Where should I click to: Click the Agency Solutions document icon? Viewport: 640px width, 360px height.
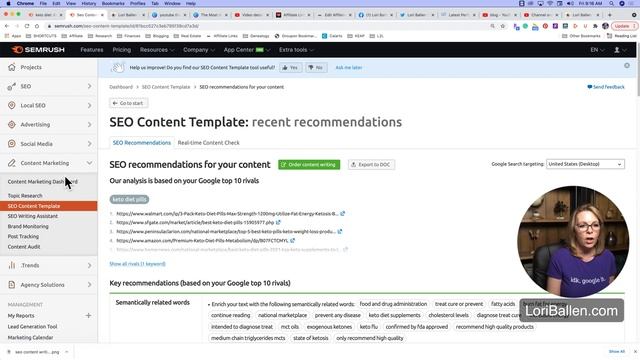pyautogui.click(x=12, y=284)
